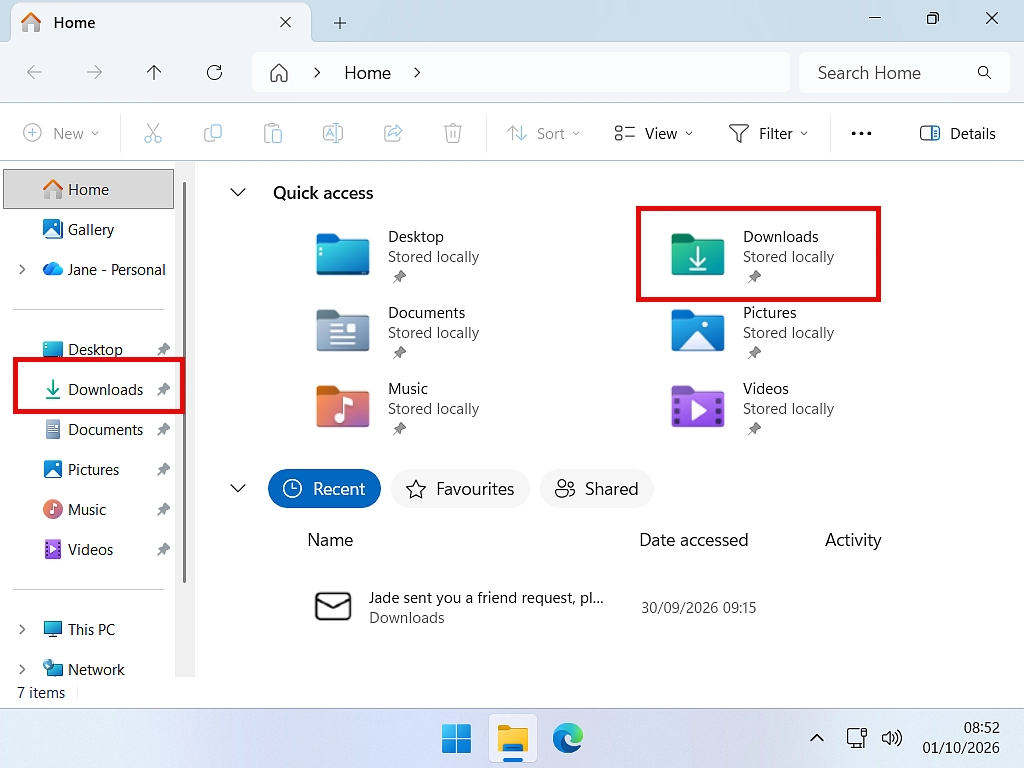
Task: Click chevron after Home in address bar
Action: [x=417, y=72]
